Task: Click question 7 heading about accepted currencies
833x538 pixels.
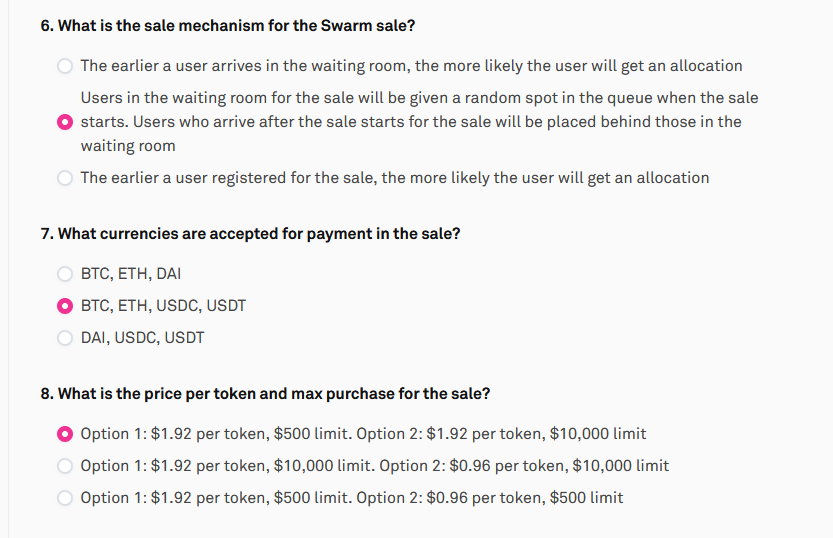Action: (x=250, y=234)
